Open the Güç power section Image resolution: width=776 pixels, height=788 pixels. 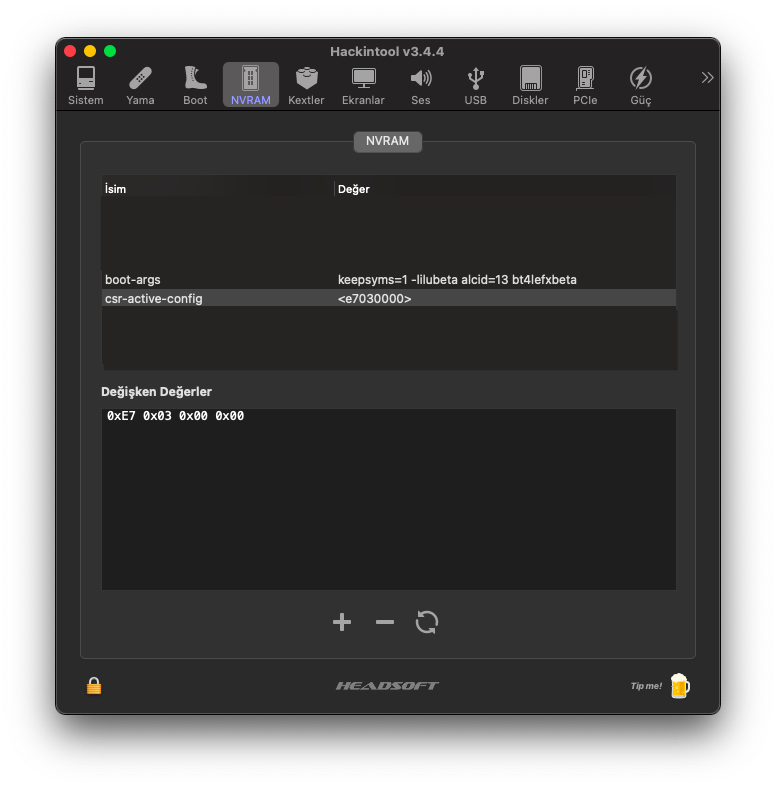pos(641,85)
